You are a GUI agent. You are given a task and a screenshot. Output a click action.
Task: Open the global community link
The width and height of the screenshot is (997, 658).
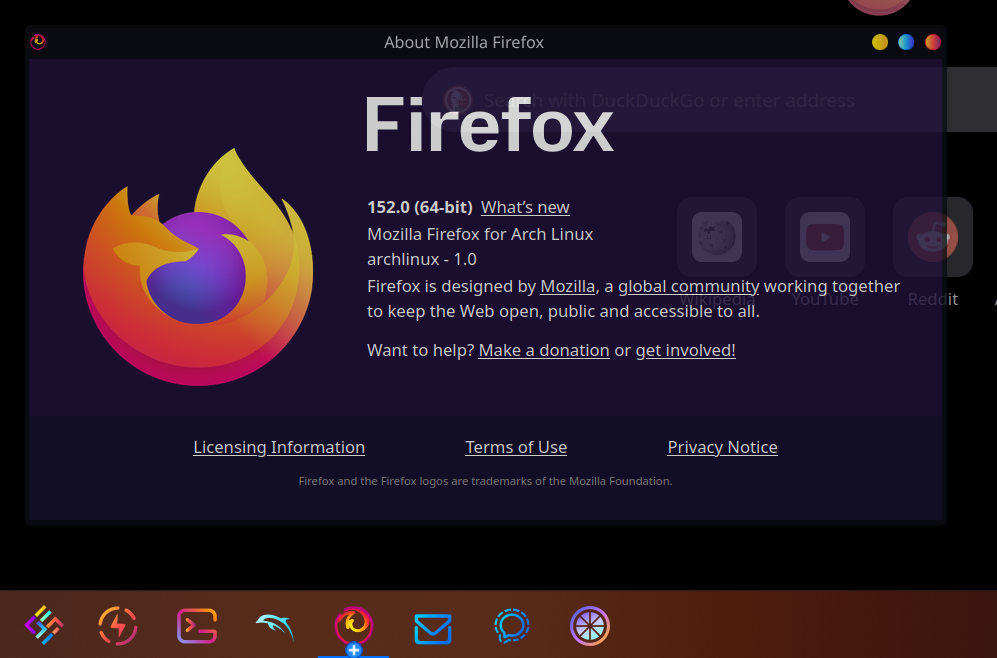point(689,286)
